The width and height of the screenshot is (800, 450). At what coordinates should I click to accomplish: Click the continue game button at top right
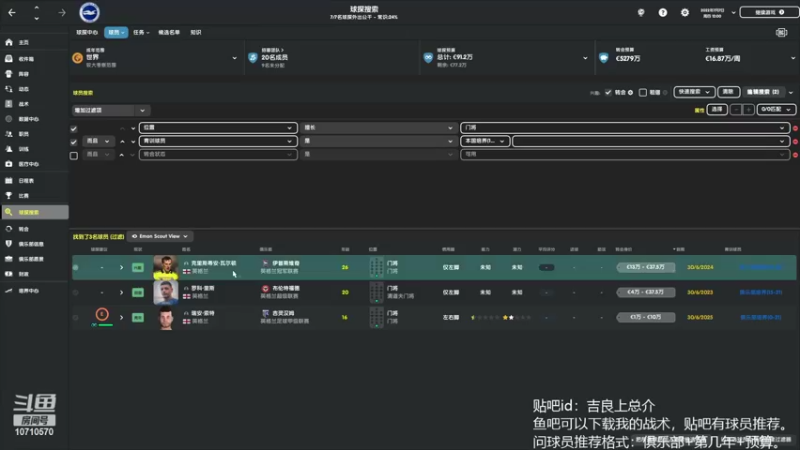(x=769, y=12)
